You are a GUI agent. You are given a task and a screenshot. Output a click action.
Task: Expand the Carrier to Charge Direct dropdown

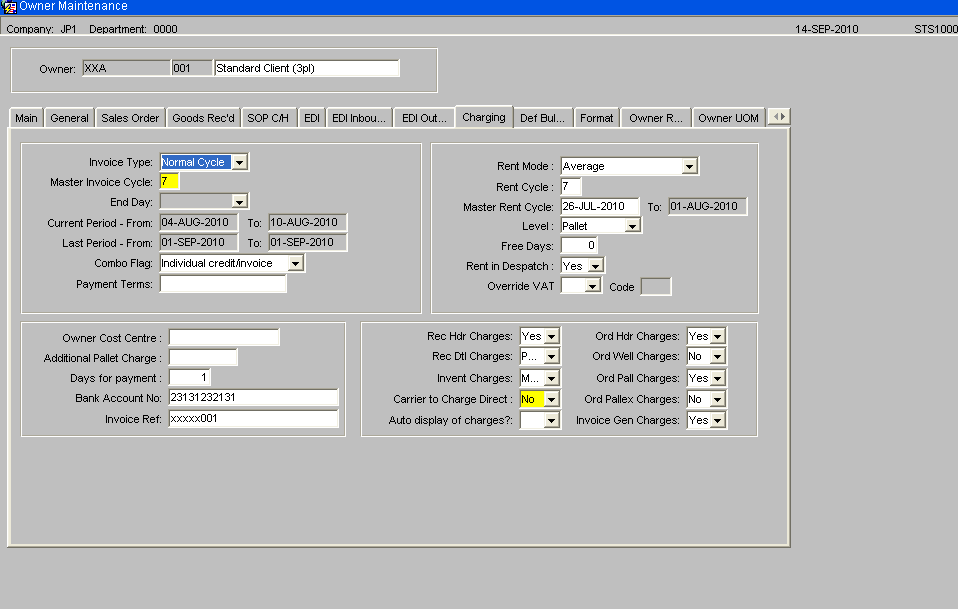tap(551, 399)
